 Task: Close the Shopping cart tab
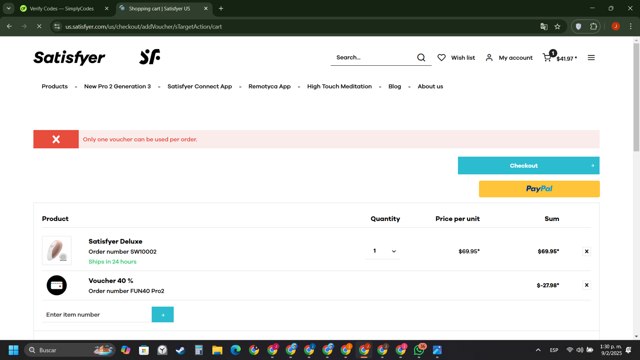point(206,9)
